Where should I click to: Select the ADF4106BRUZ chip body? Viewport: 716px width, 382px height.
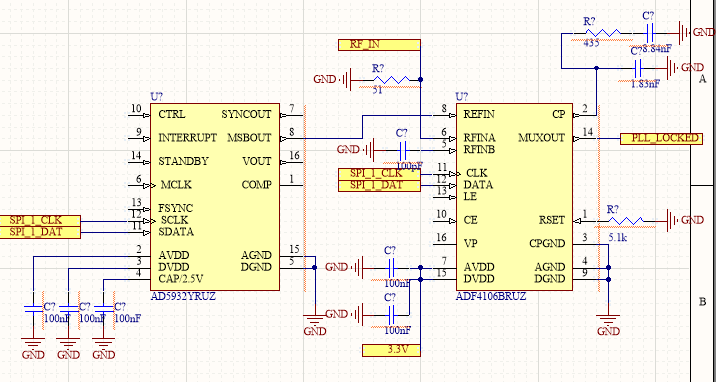coord(514,197)
